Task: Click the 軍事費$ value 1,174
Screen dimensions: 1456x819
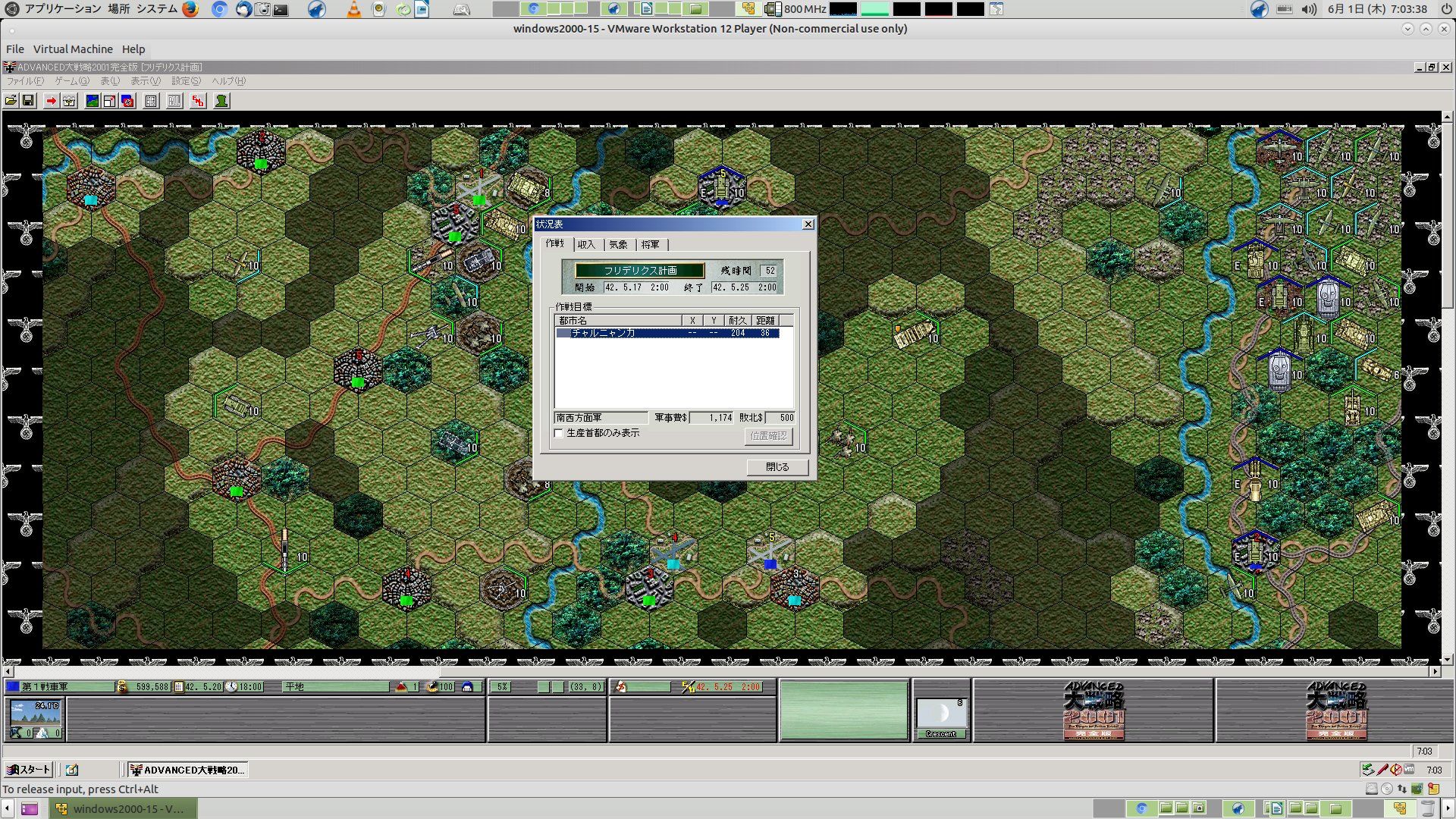Action: point(711,418)
